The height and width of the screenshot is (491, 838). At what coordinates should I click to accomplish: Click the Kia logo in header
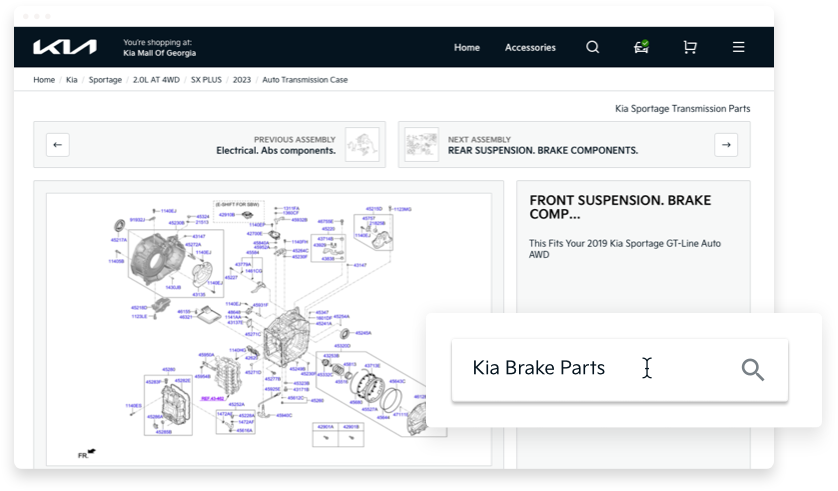coord(65,47)
